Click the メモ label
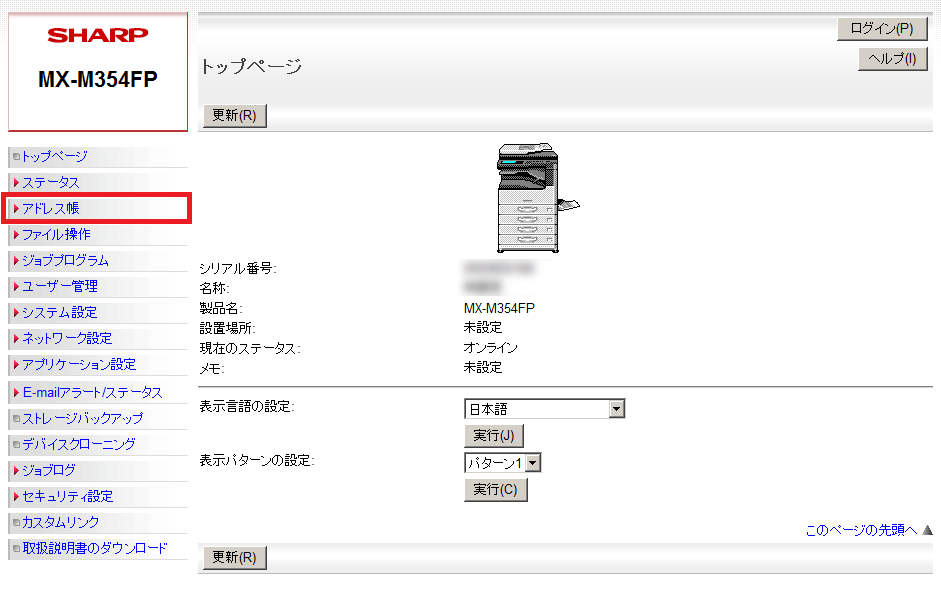 (x=212, y=368)
